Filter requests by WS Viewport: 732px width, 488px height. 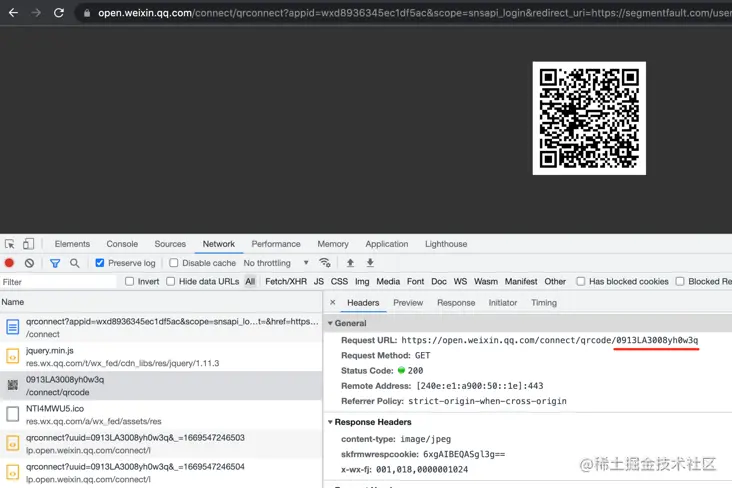(460, 281)
